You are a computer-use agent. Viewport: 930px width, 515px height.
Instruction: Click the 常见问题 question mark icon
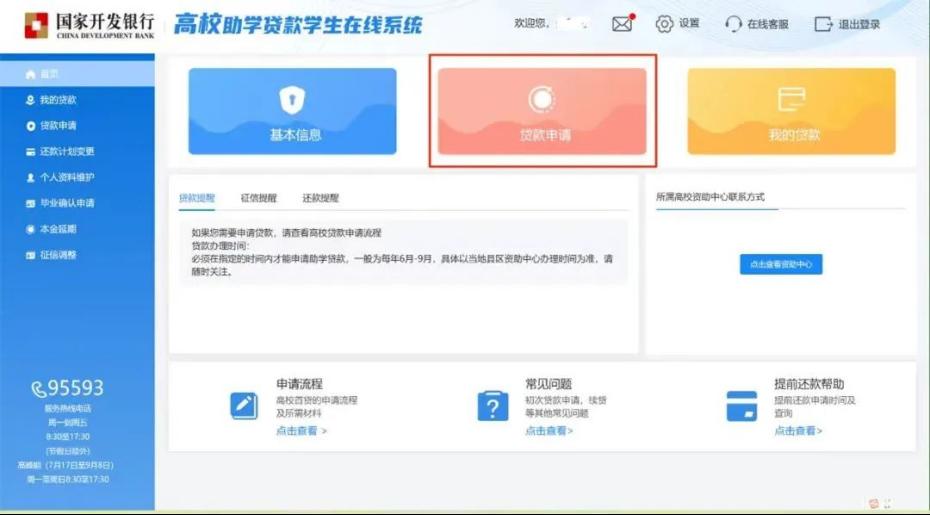point(493,406)
